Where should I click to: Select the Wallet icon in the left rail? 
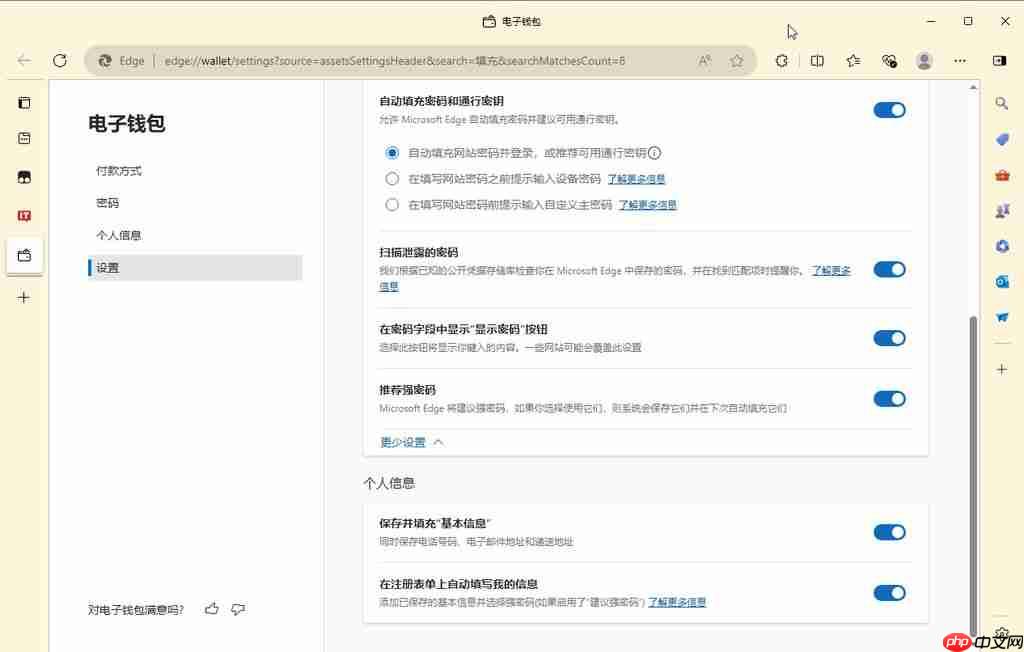(x=24, y=255)
